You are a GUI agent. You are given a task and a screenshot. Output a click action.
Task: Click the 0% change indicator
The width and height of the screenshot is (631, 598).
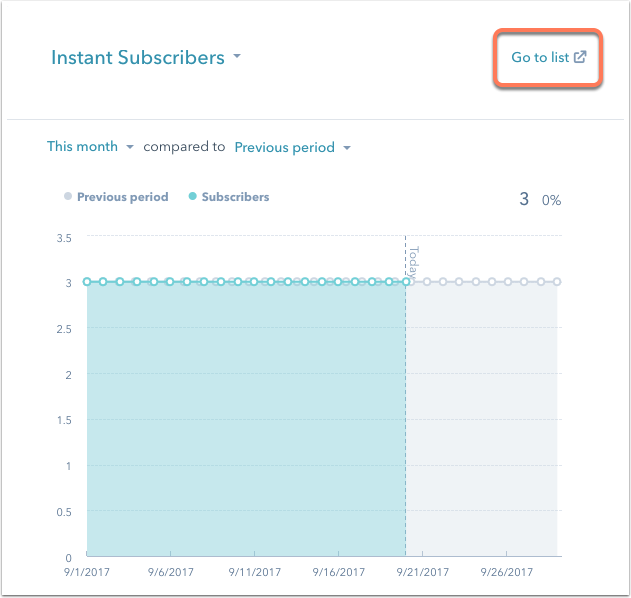tap(551, 200)
